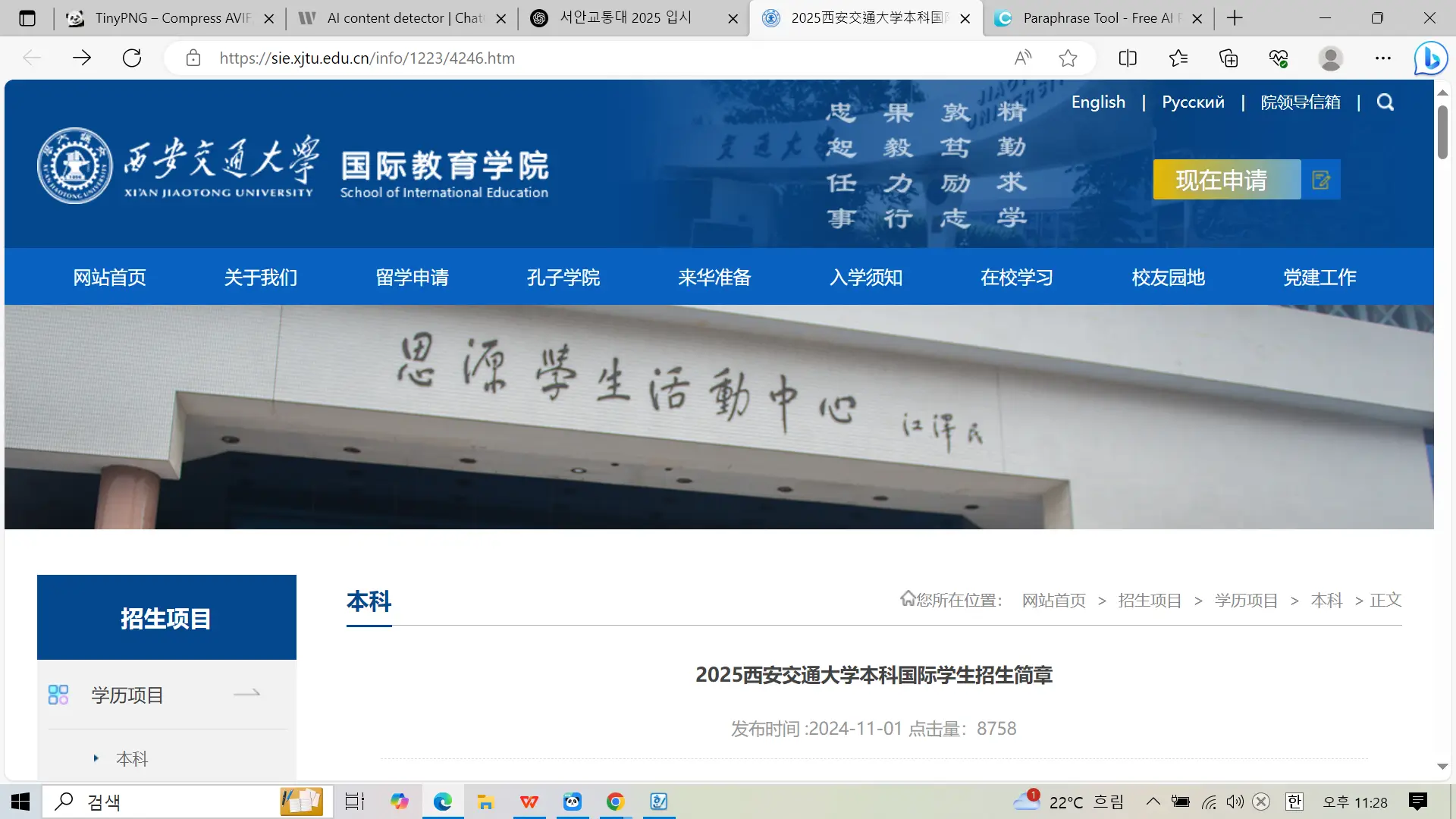Switch to the Русский language version
The width and height of the screenshot is (1456, 819).
[1192, 102]
